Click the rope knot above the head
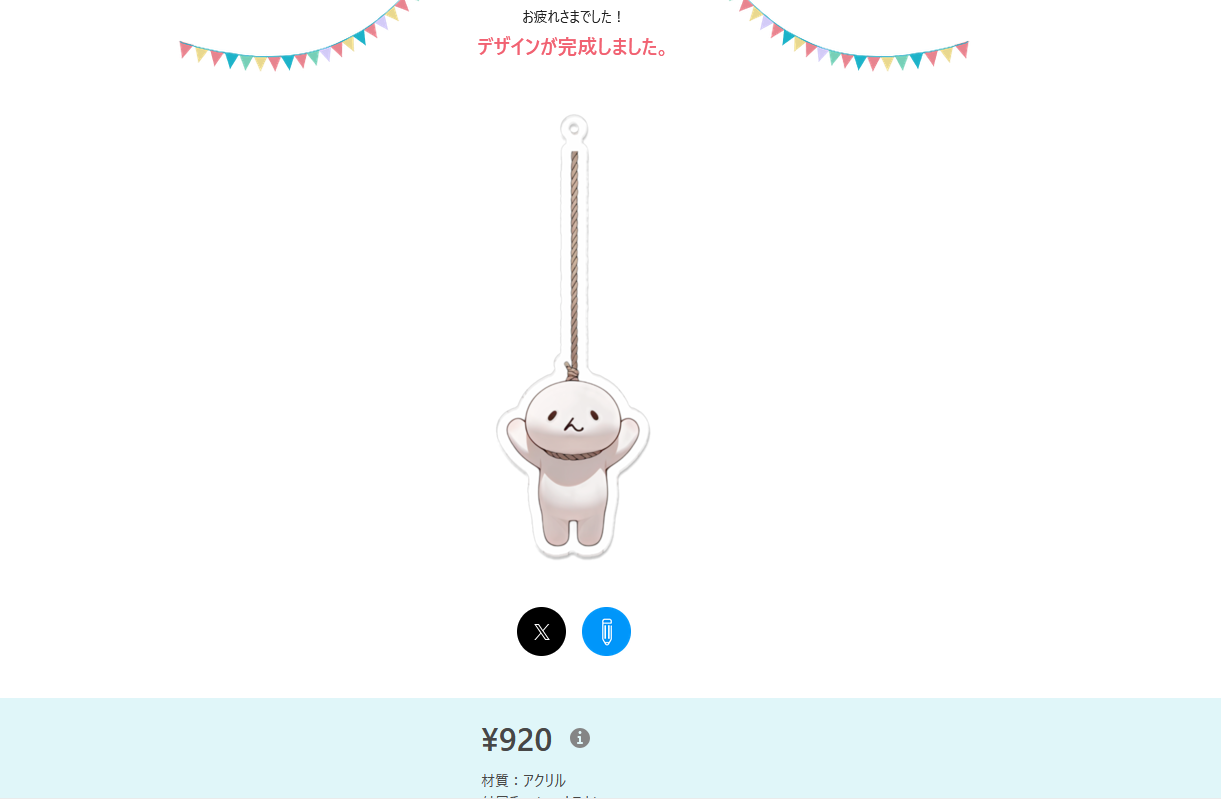The height and width of the screenshot is (807, 1221). [x=571, y=371]
